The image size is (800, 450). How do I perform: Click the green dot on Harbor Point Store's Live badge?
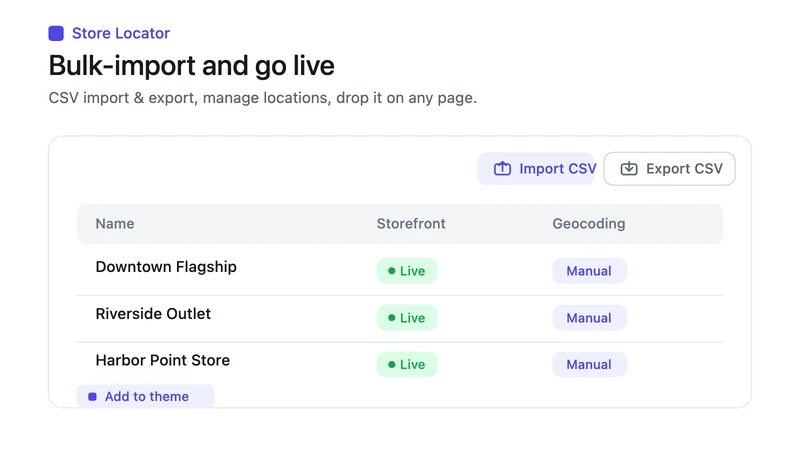point(391,364)
